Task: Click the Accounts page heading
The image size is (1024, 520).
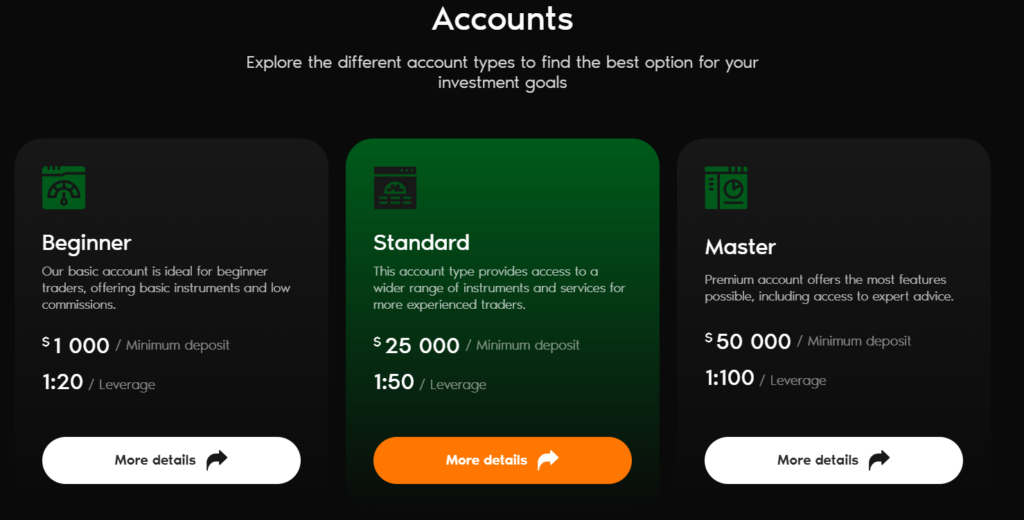Action: pyautogui.click(x=503, y=18)
